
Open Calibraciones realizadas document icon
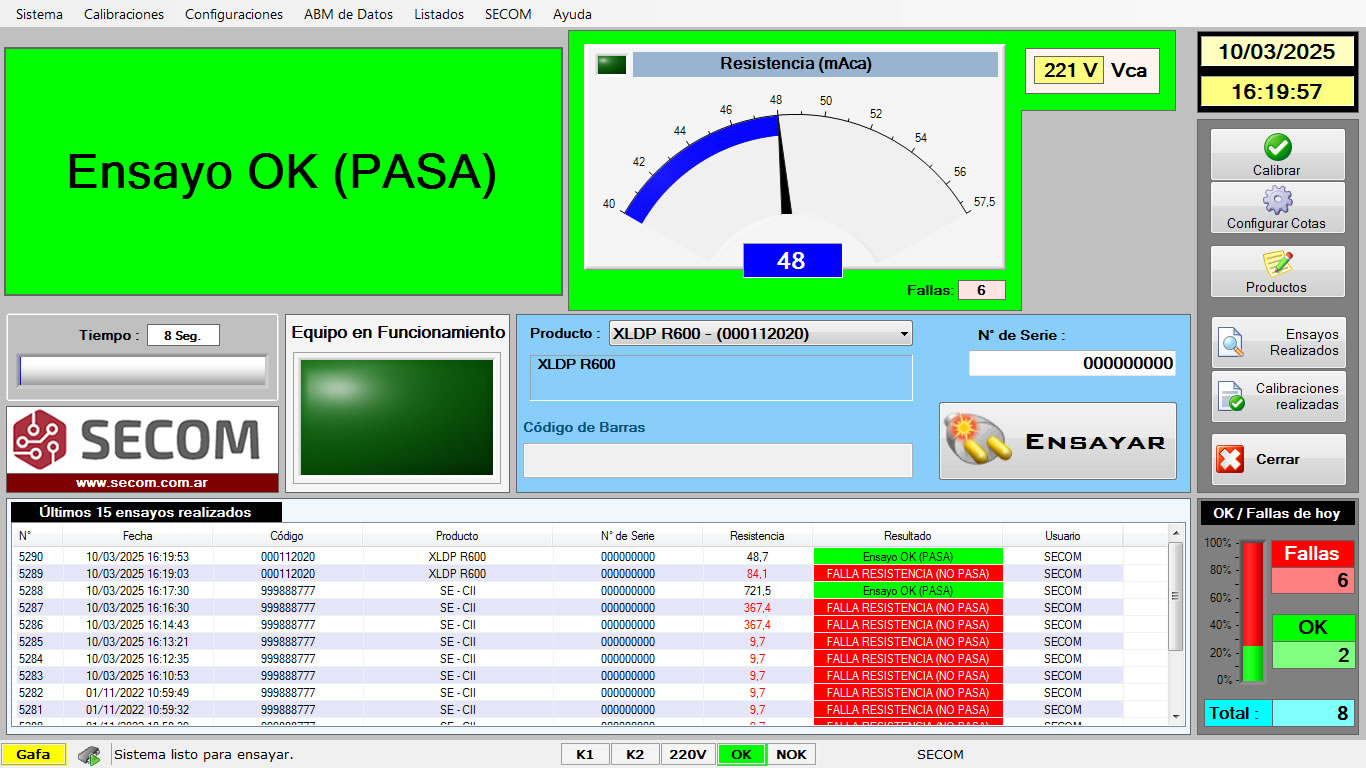(x=1232, y=397)
